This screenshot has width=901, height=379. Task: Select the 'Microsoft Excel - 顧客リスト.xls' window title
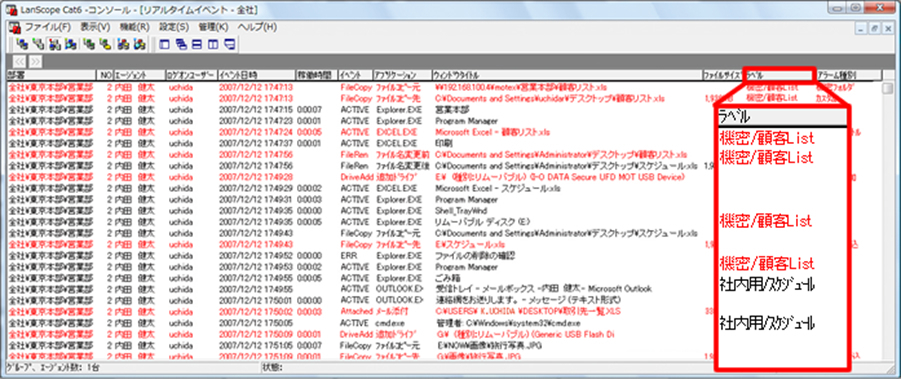(492, 132)
